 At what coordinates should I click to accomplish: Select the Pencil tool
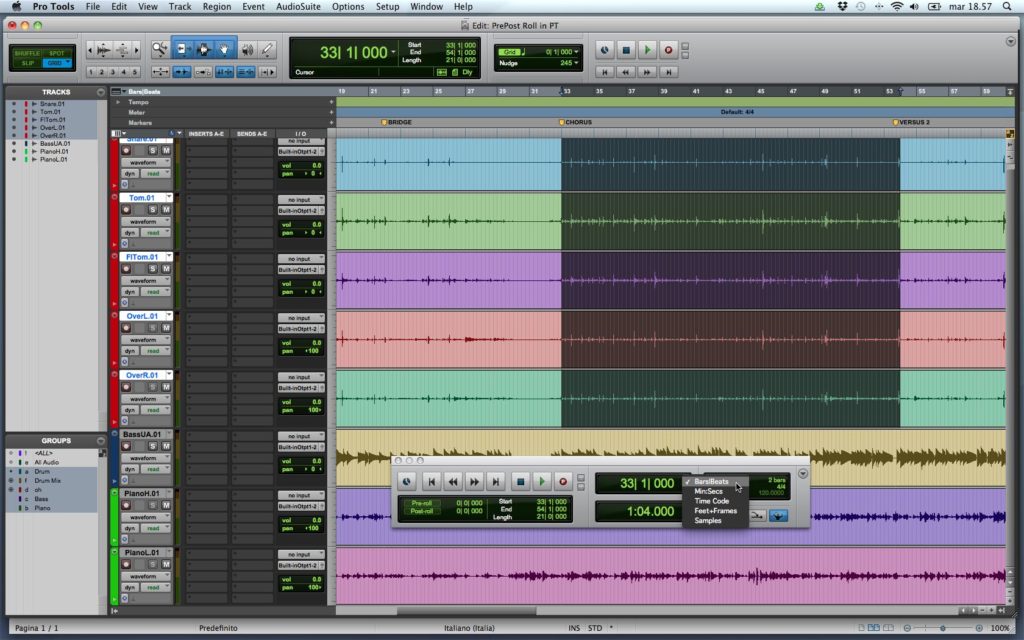coord(267,50)
